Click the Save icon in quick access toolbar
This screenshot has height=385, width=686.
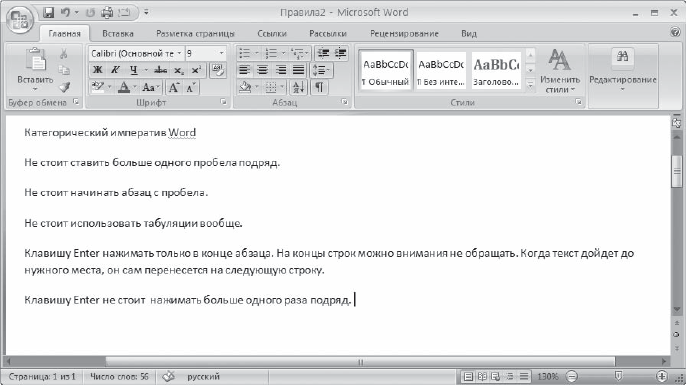click(49, 13)
